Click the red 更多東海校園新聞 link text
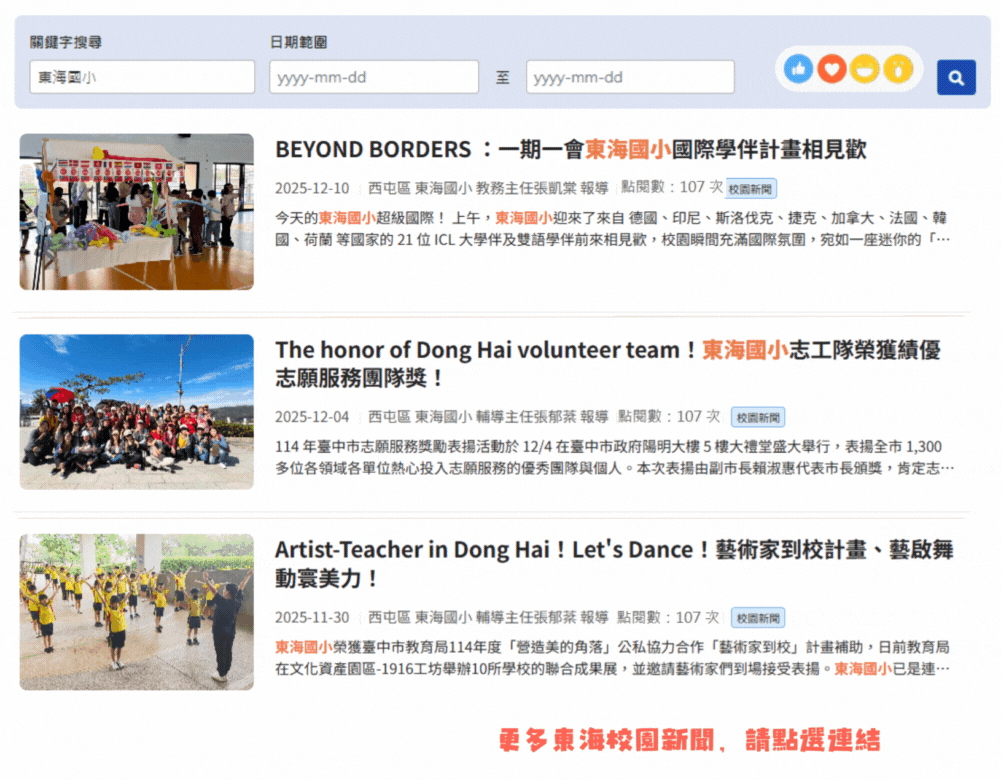This screenshot has height=780, width=1001. point(689,741)
